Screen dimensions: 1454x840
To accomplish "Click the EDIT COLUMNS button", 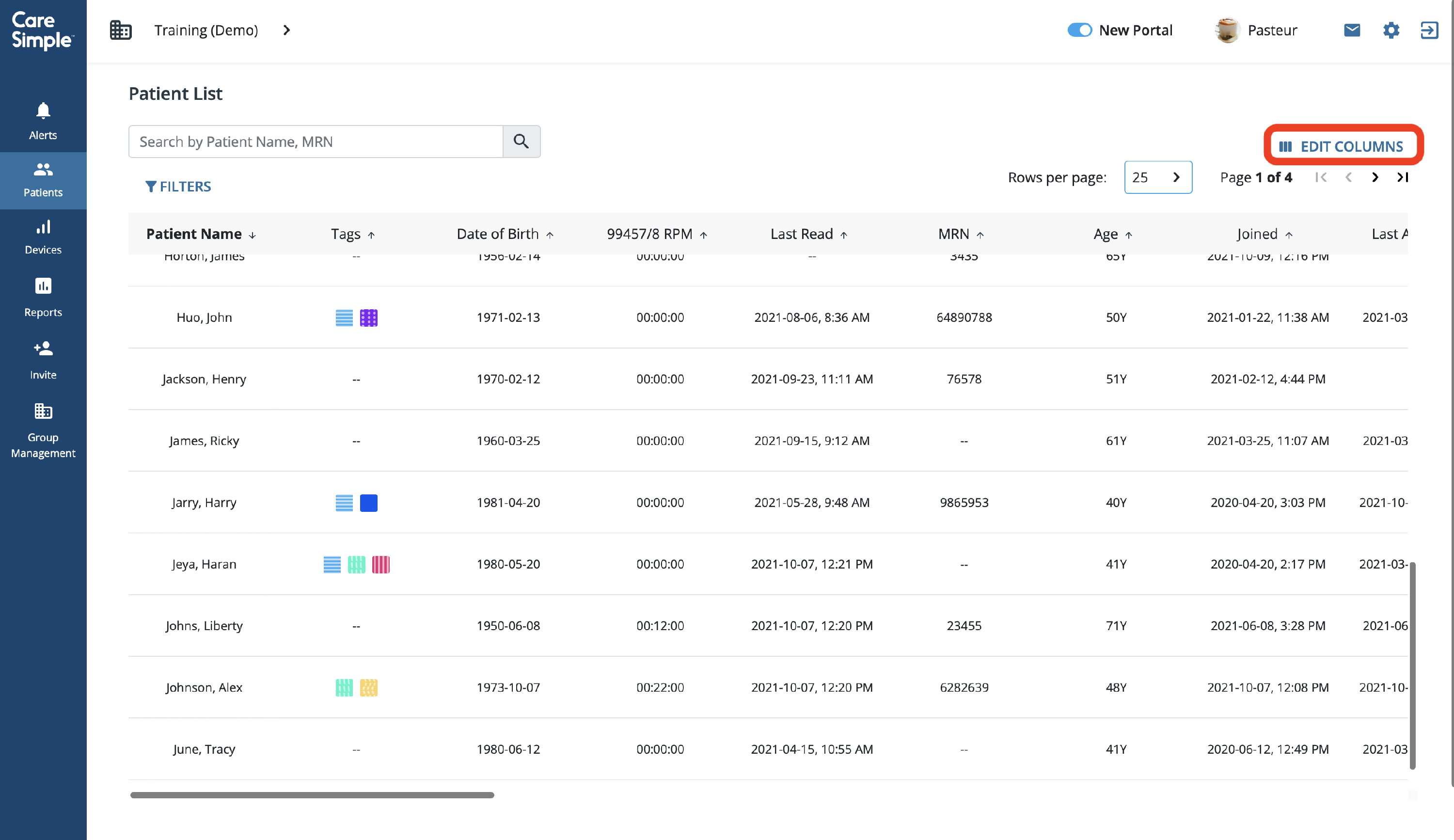I will click(1343, 146).
